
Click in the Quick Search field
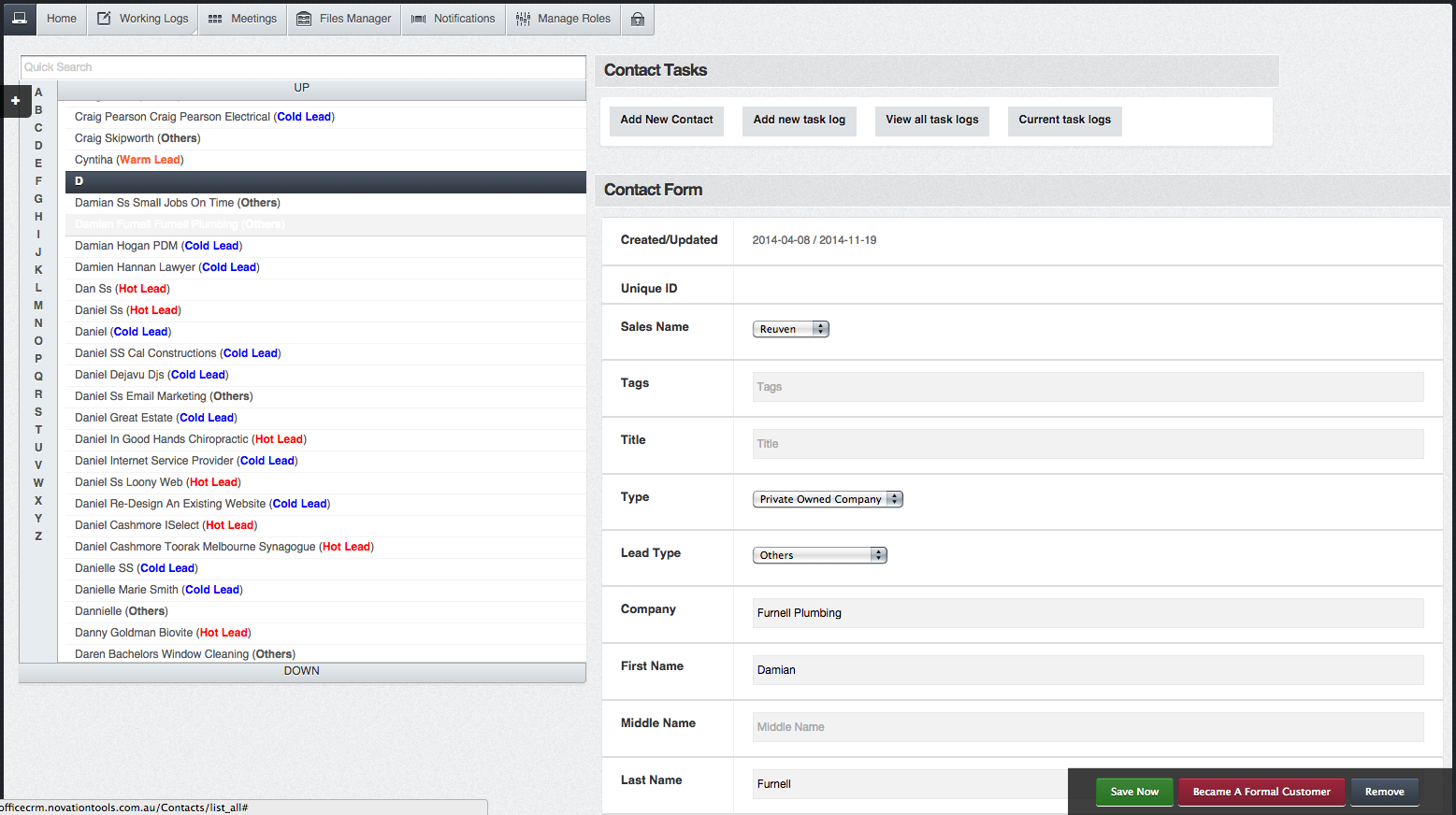[x=303, y=67]
